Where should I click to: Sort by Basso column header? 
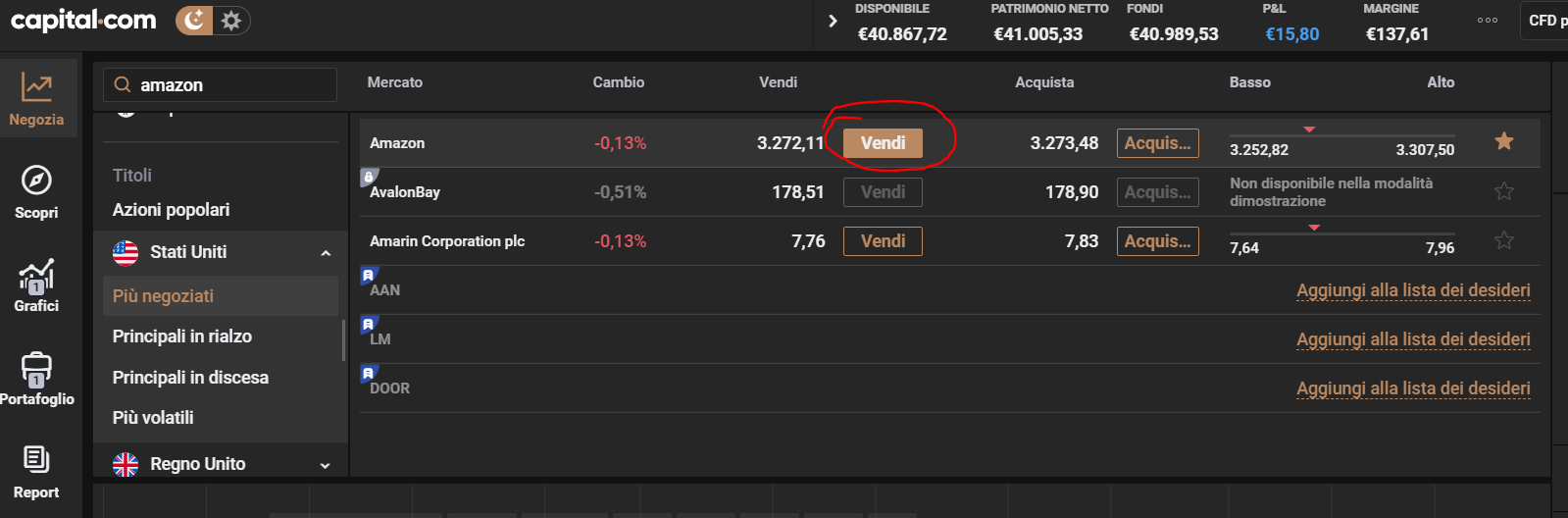tap(1250, 82)
